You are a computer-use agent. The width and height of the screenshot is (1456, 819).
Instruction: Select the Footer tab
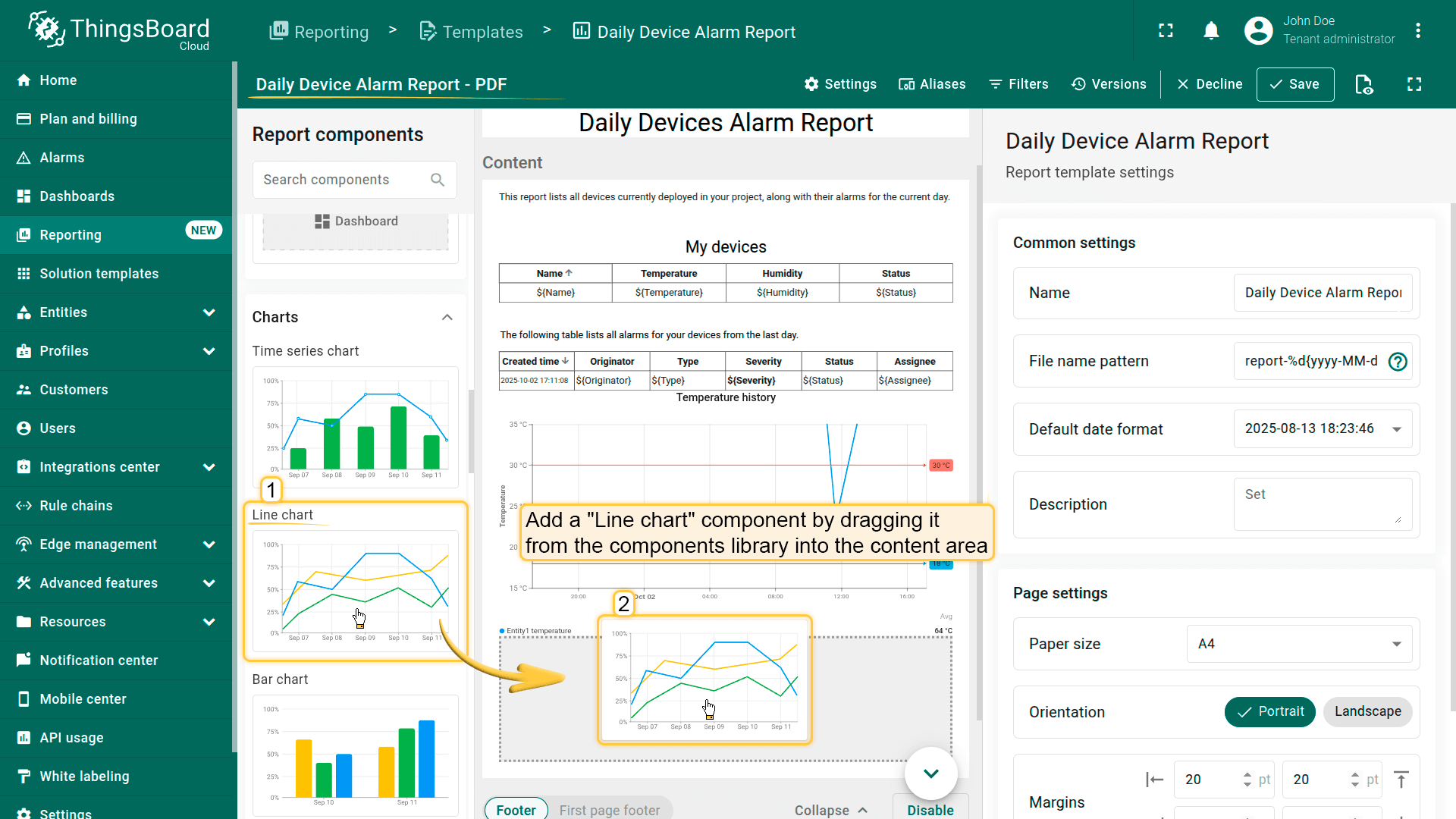click(x=516, y=810)
